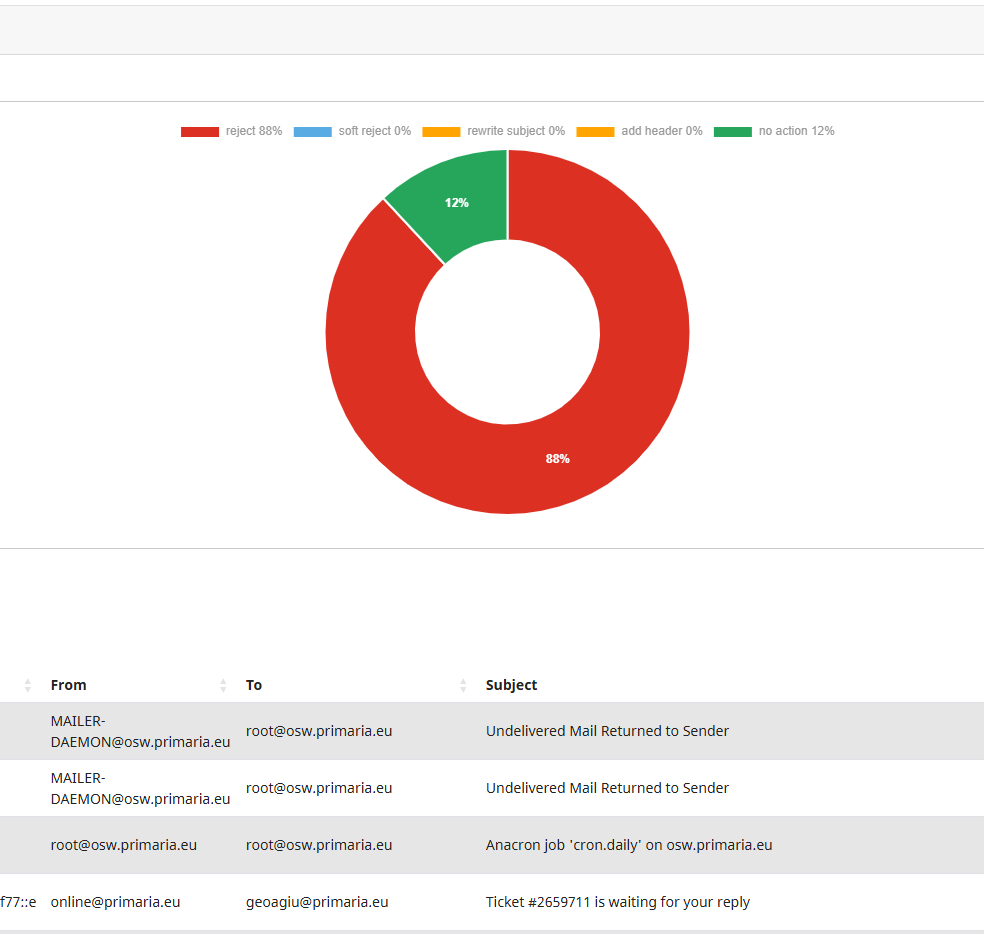Click the truncated 'f77::e' IP cell
Viewport: 984px width, 934px height.
click(18, 902)
